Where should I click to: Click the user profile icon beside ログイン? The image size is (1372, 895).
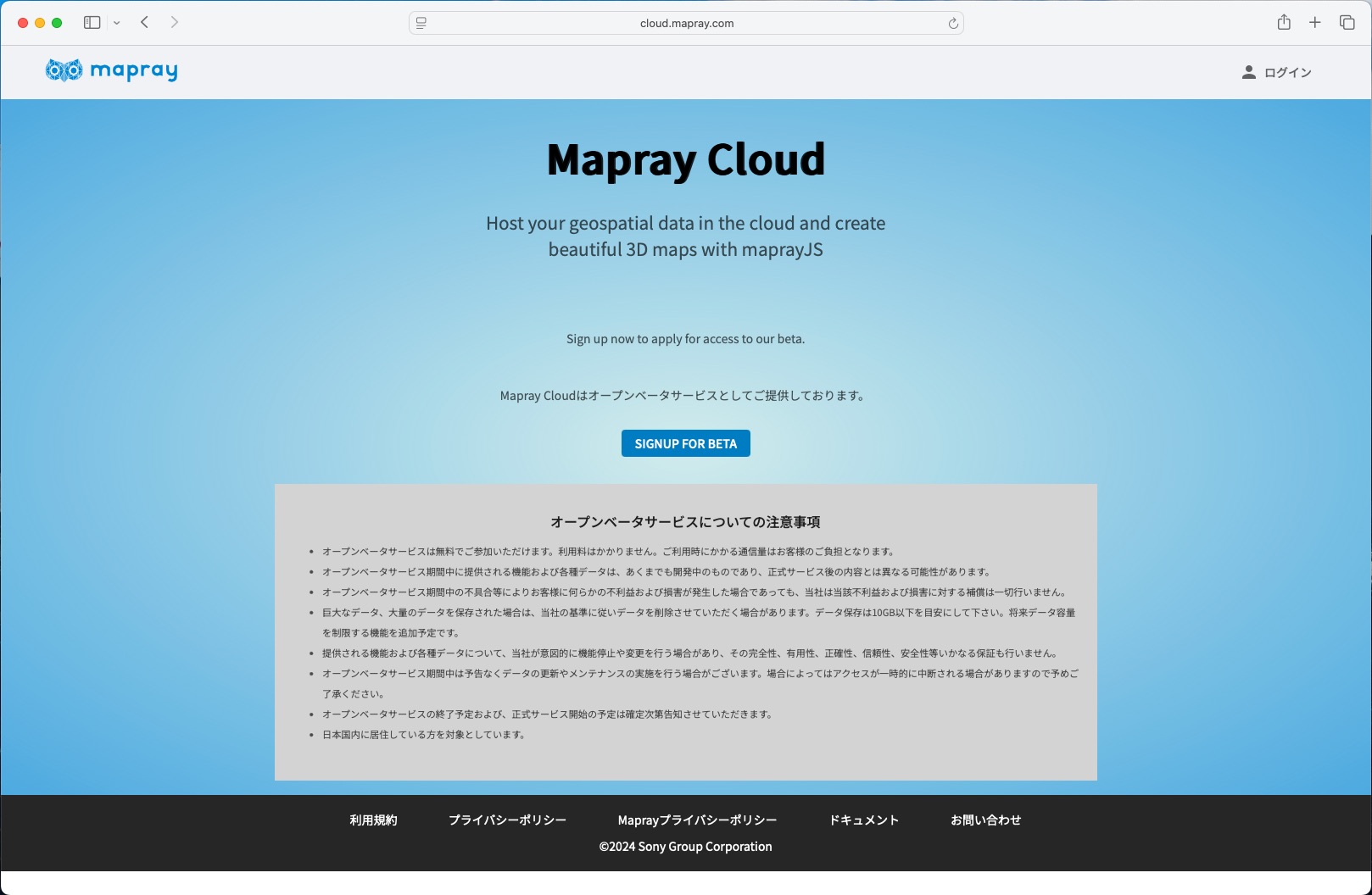[x=1248, y=73]
